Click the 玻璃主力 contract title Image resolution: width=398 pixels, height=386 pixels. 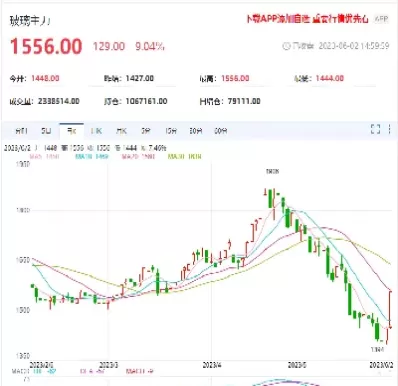(x=30, y=21)
